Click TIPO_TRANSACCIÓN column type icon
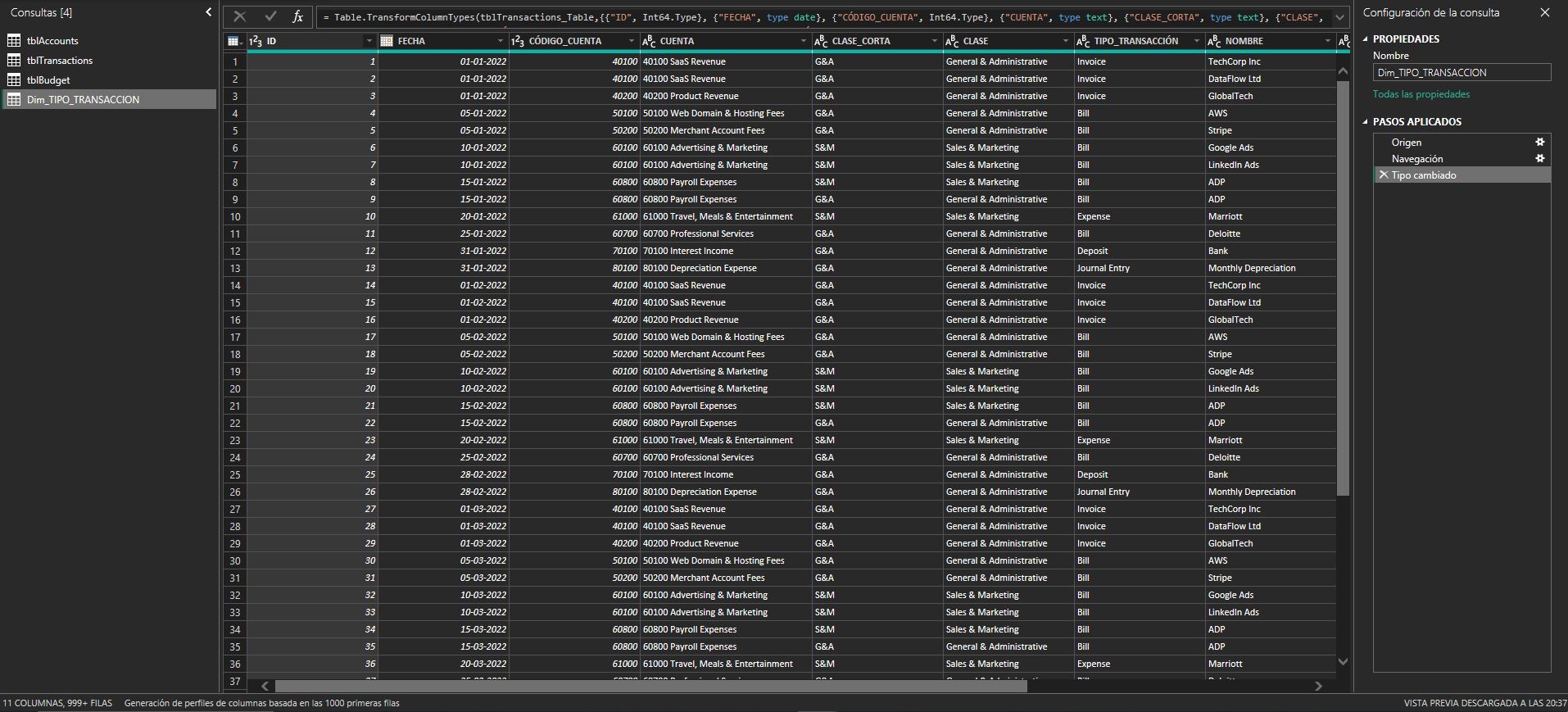 pos(1083,41)
